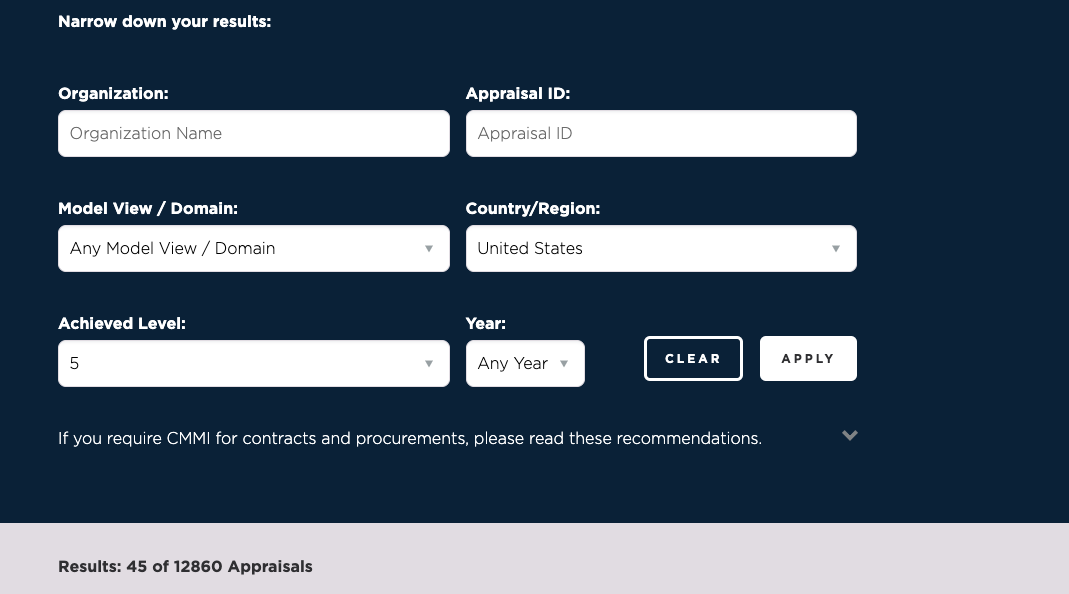
Task: Click the contracts and procurements recommendations text
Action: (x=409, y=438)
